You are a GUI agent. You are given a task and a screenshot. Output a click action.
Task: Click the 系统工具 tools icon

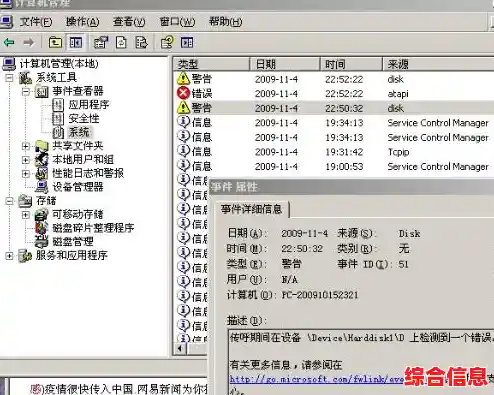tap(26, 77)
